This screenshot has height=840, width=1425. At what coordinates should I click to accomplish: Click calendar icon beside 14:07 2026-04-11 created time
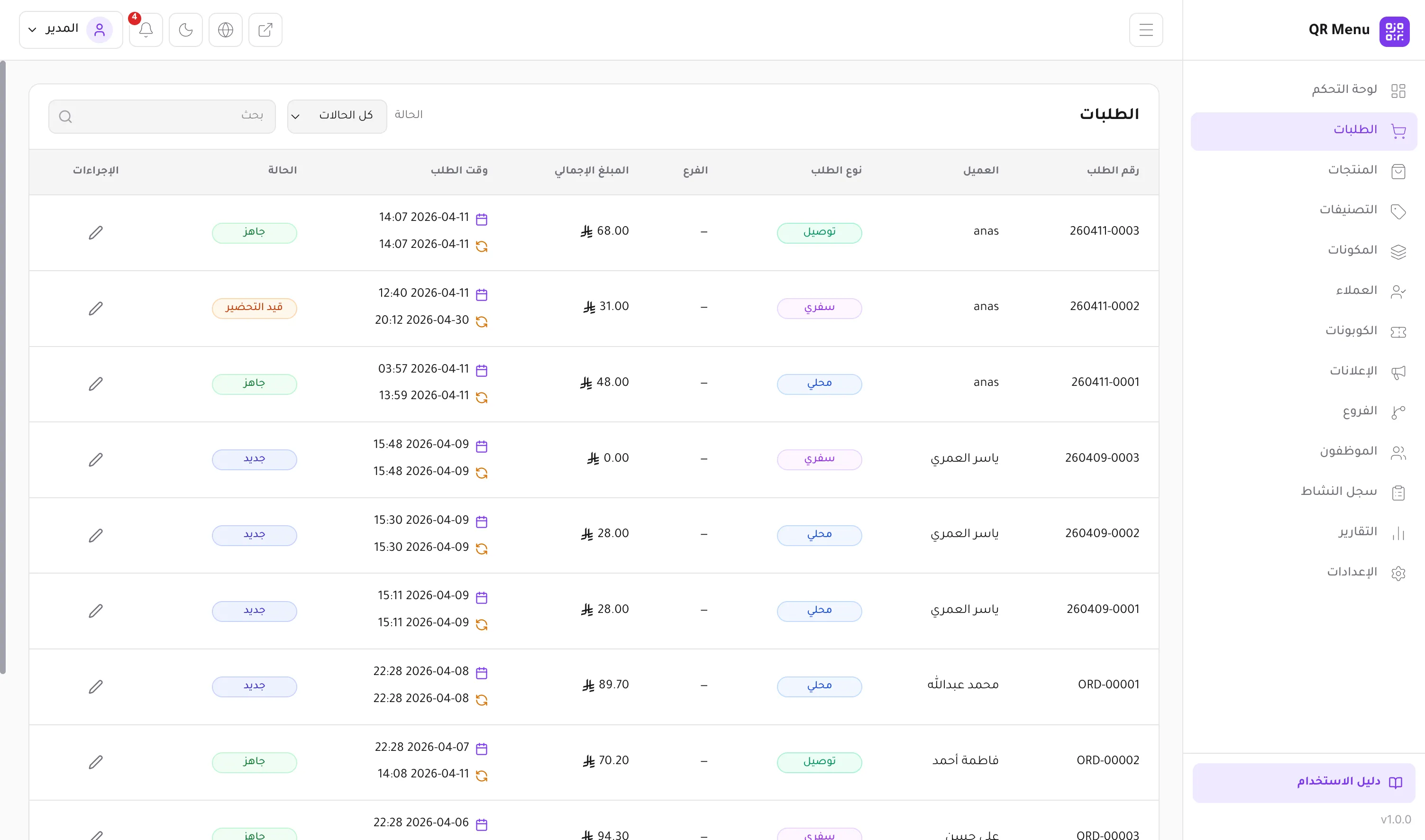click(482, 219)
